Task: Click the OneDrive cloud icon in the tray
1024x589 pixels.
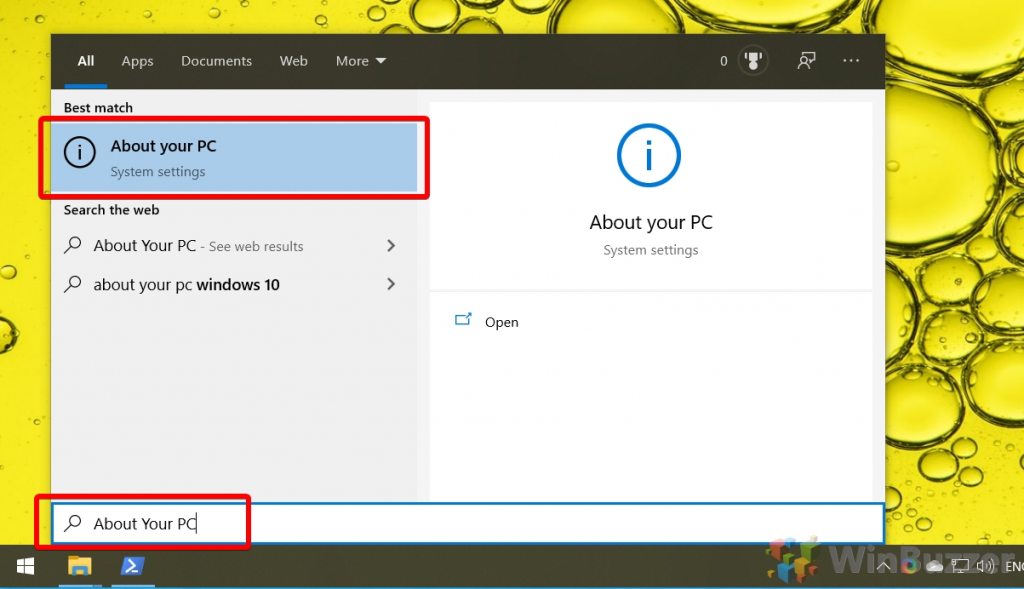Action: [934, 565]
